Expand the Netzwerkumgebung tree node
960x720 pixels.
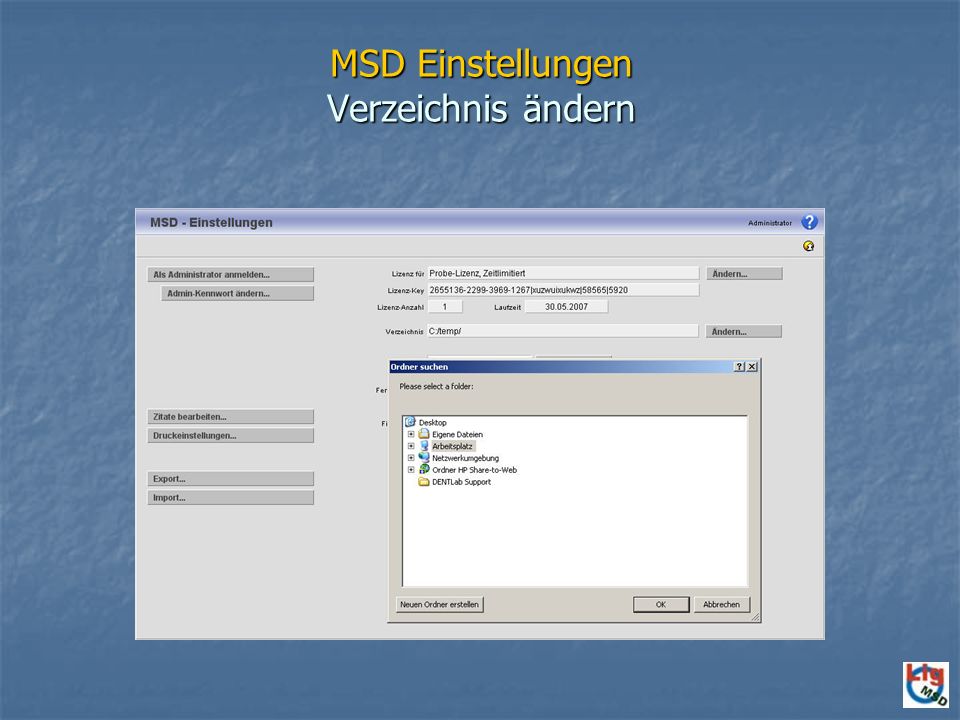pos(411,458)
